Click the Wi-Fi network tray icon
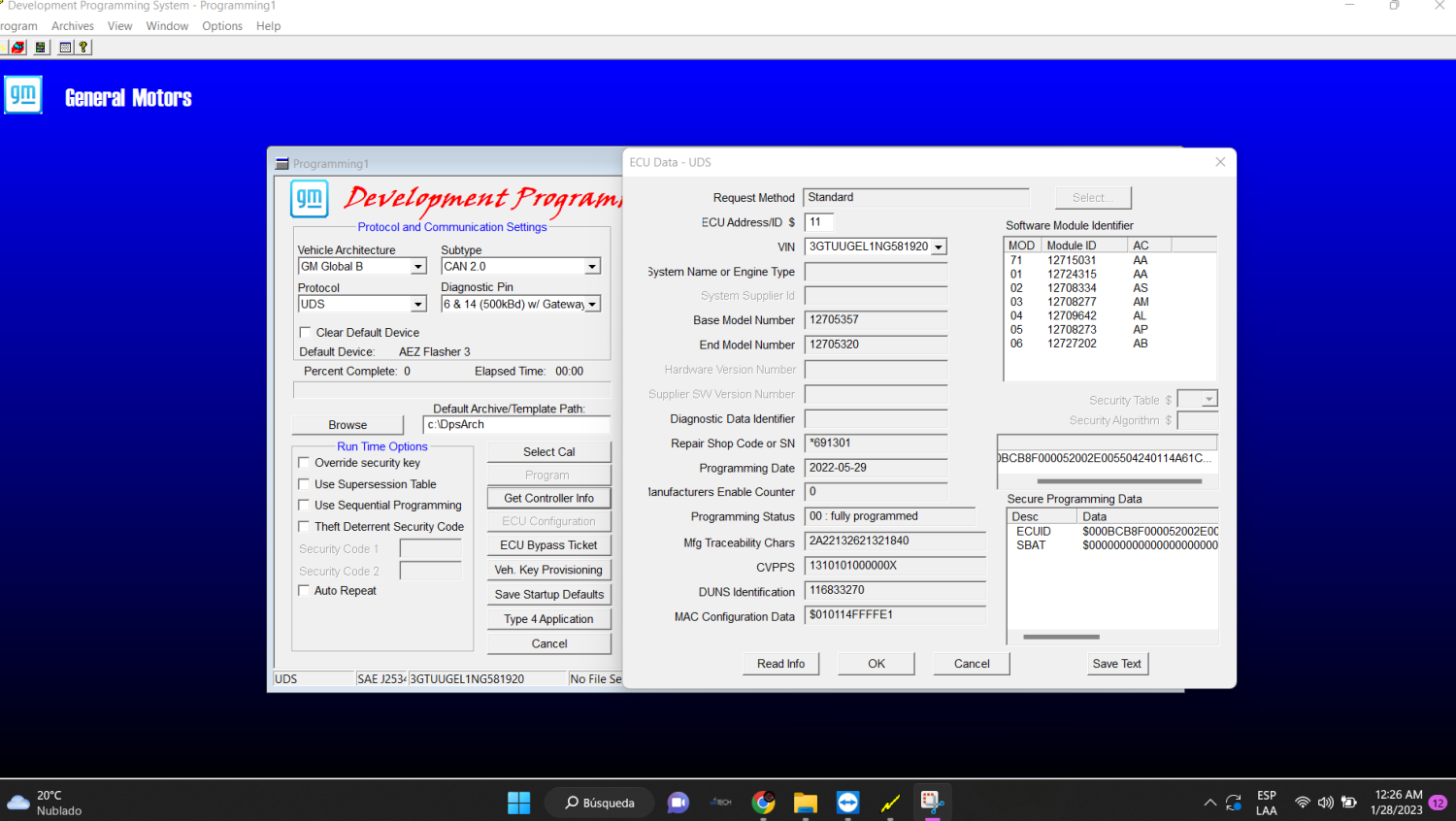The width and height of the screenshot is (1456, 821). [1303, 803]
